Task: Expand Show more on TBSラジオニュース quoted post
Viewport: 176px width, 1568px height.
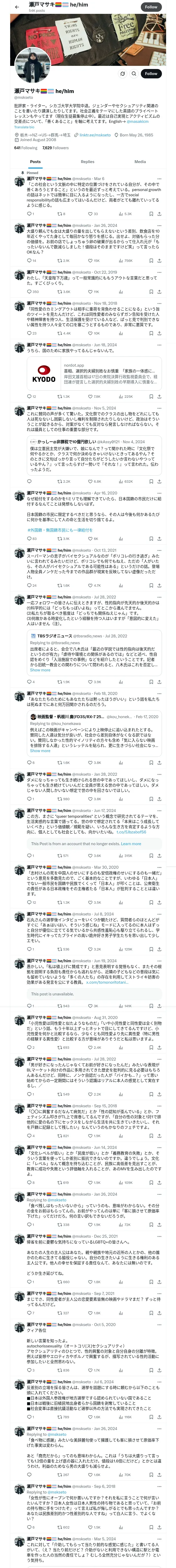Action: 40,670
